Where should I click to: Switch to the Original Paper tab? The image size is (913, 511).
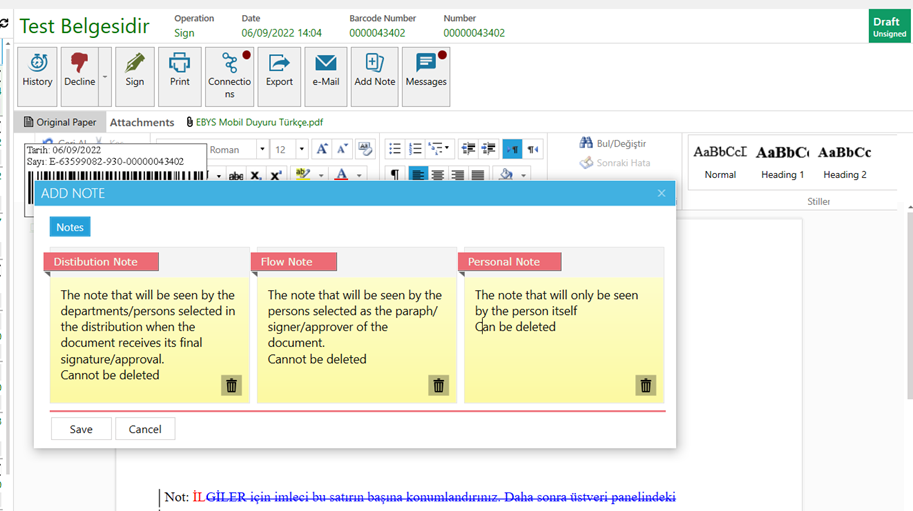pyautogui.click(x=60, y=122)
